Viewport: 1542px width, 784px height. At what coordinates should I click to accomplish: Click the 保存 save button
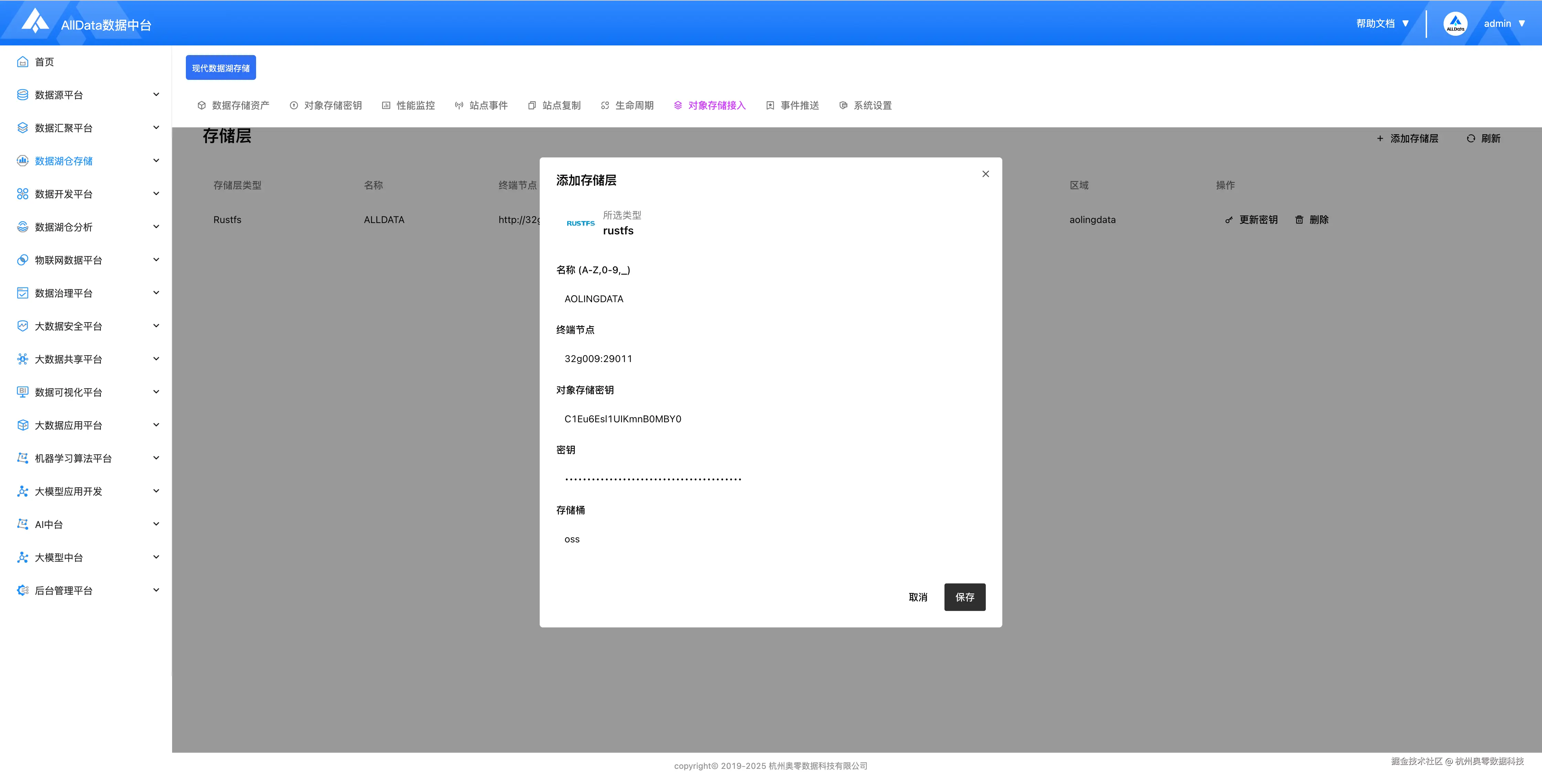point(964,597)
